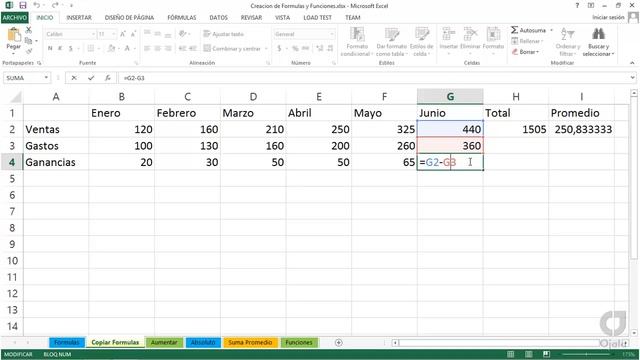Add new sheet with plus icon

coord(338,342)
